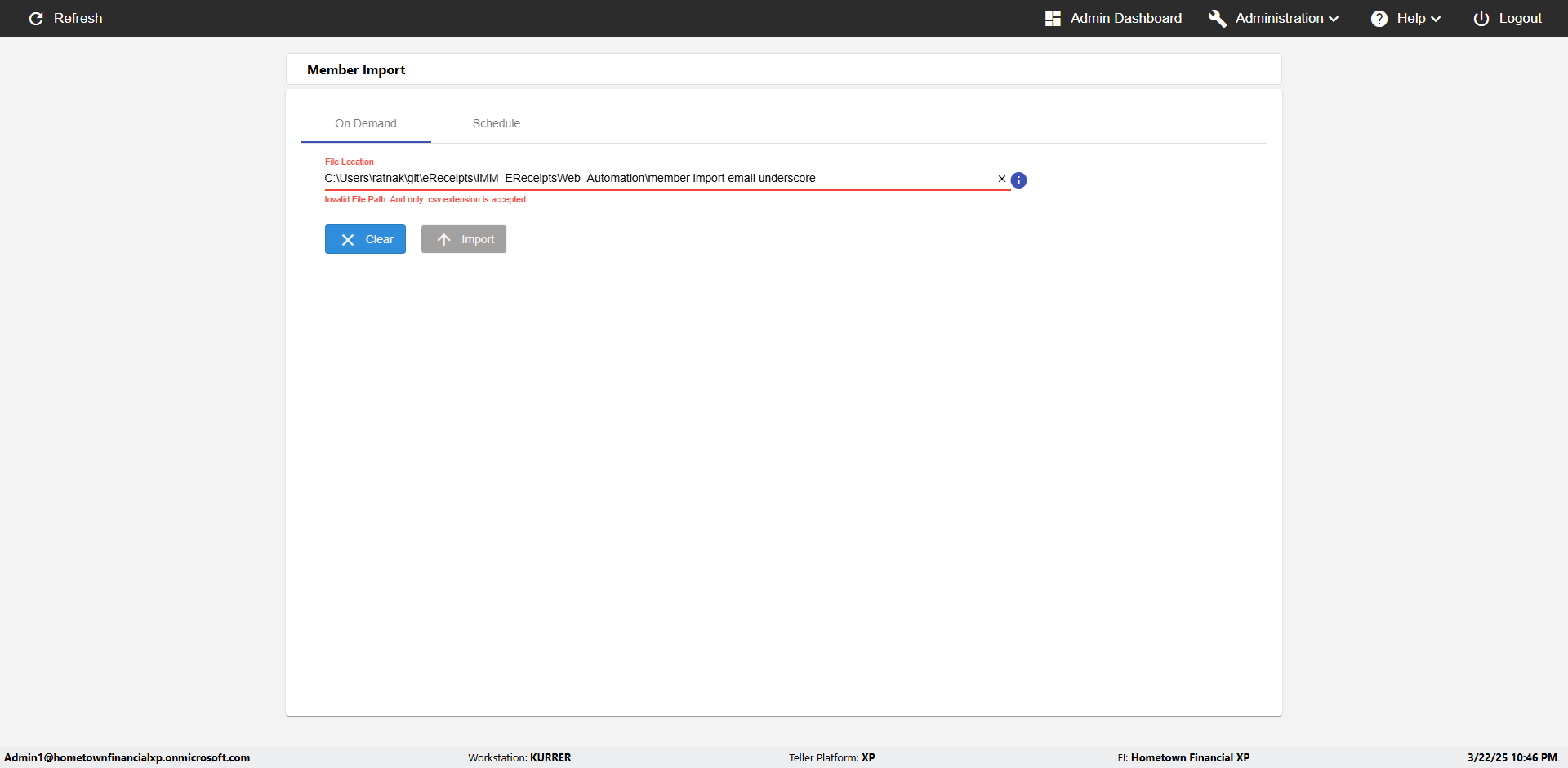
Task: Switch to the Schedule tab
Action: point(497,123)
